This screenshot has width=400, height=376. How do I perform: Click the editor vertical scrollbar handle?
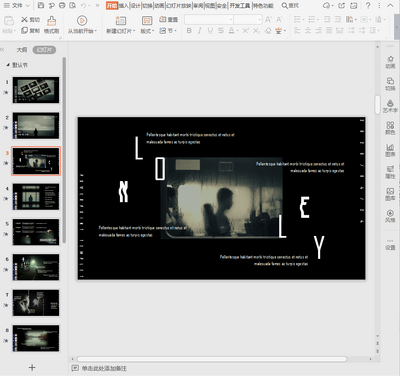pyautogui.click(x=377, y=104)
